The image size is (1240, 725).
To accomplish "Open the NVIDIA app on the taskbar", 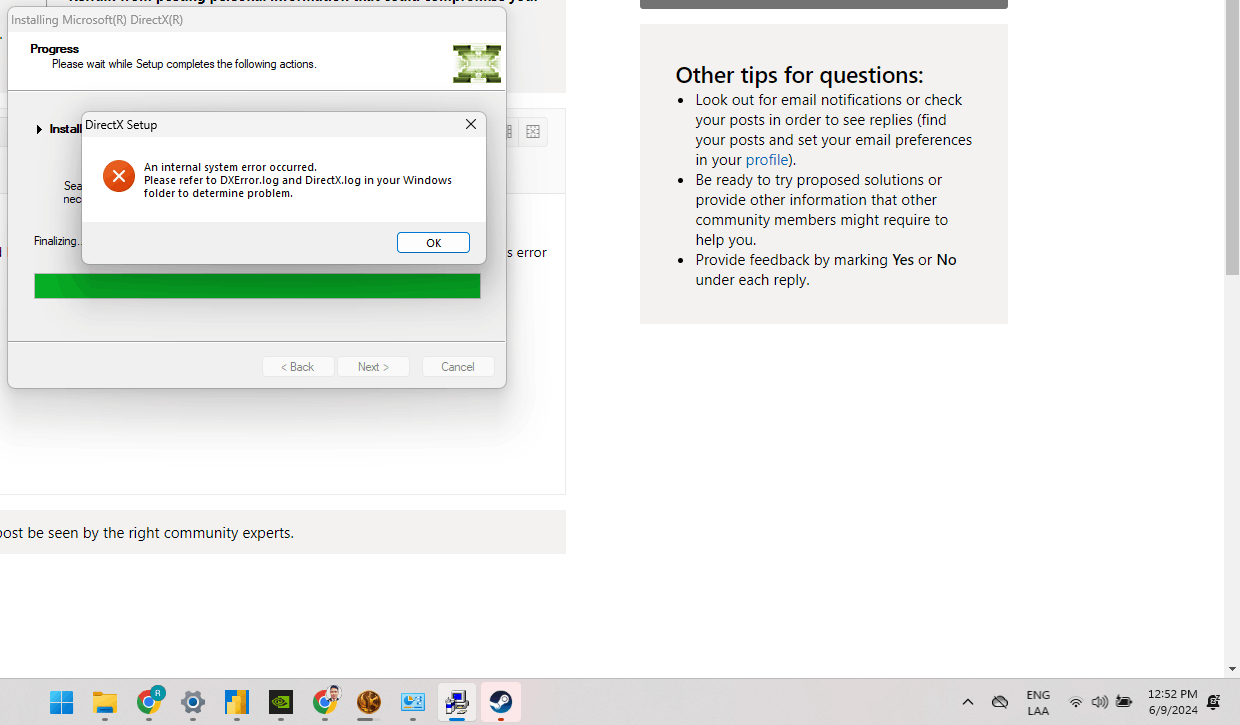I will (281, 703).
